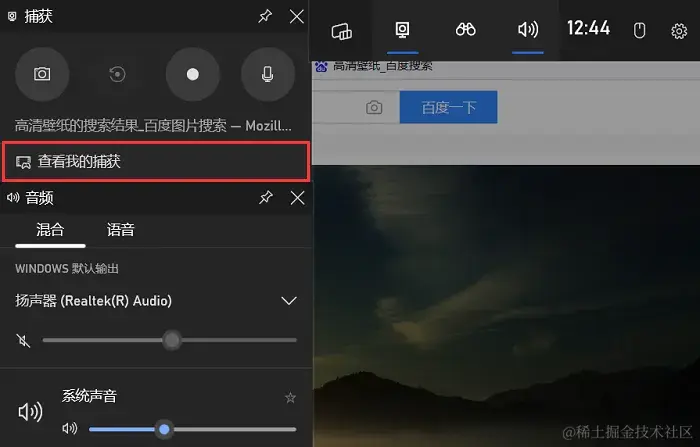The height and width of the screenshot is (447, 700).
Task: Click the 12:44 clock in Game Bar
Action: (x=588, y=29)
